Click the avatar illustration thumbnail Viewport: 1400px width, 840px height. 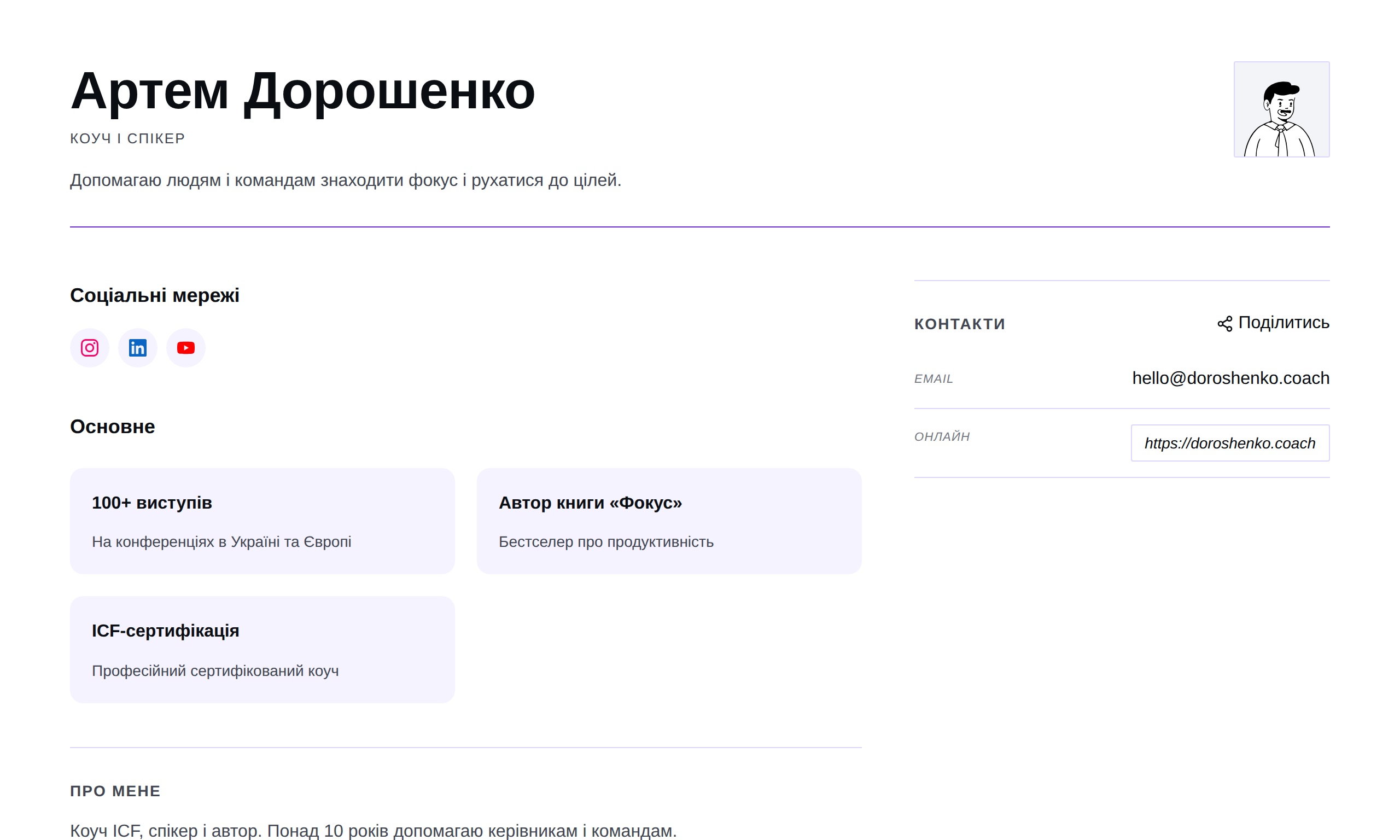point(1281,109)
